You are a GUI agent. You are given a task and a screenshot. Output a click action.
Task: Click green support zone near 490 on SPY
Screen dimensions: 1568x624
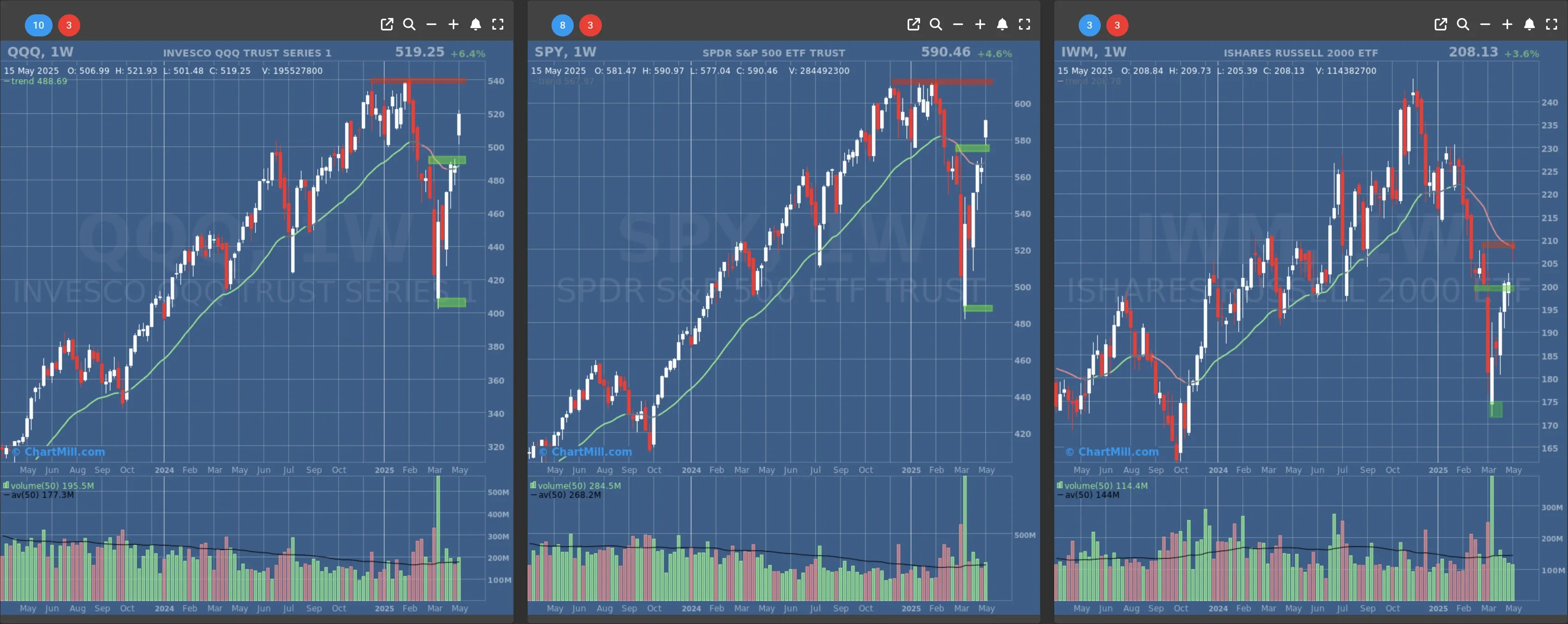click(x=978, y=308)
